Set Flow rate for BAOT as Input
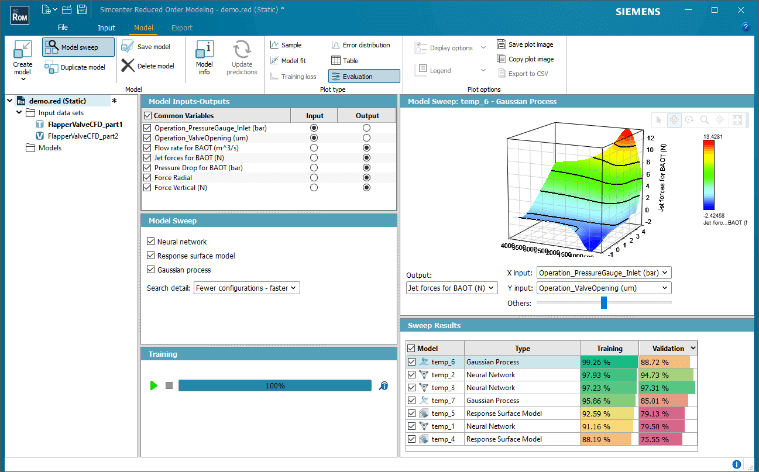The width and height of the screenshot is (759, 472). pyautogui.click(x=314, y=148)
